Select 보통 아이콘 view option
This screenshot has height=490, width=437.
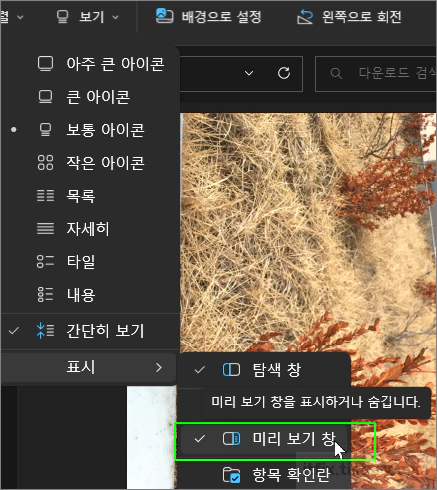[90, 130]
